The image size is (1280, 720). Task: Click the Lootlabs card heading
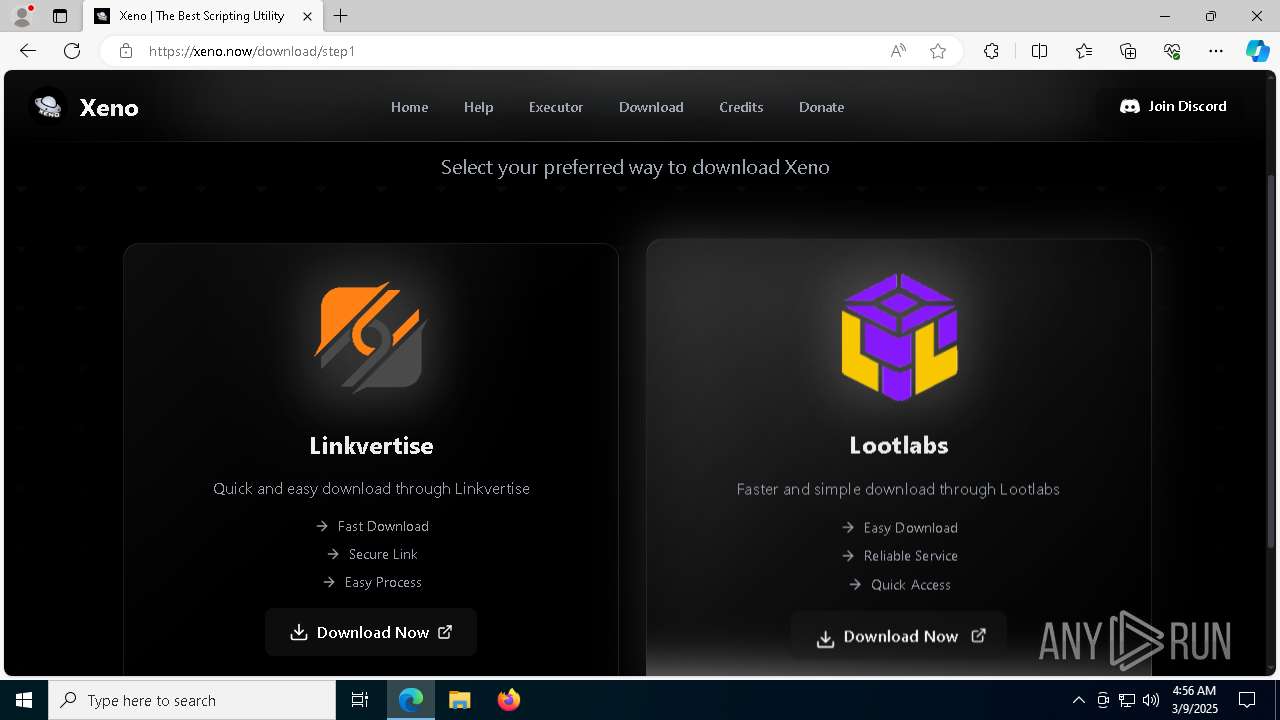tap(899, 445)
